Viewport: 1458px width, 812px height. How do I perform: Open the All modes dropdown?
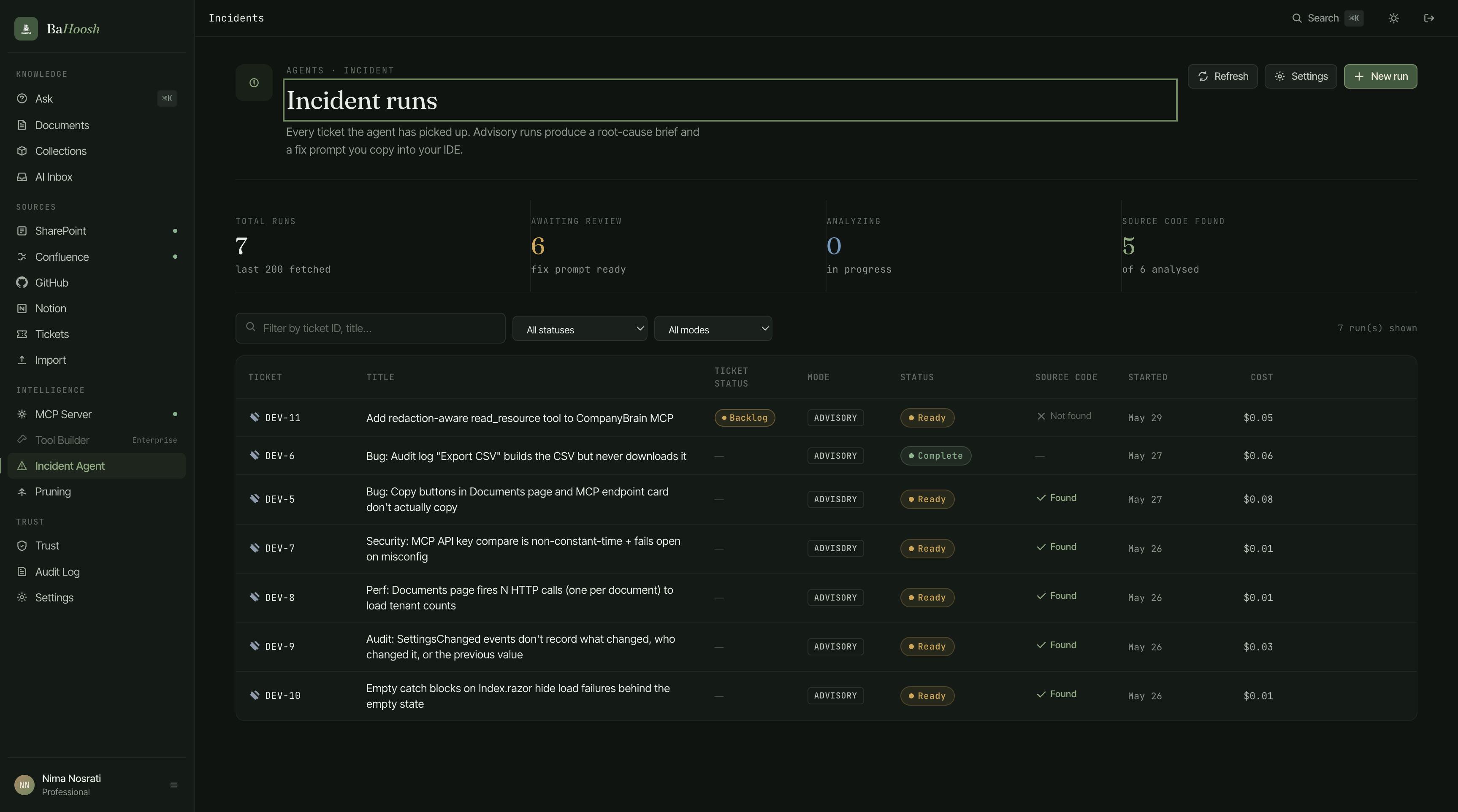click(713, 329)
